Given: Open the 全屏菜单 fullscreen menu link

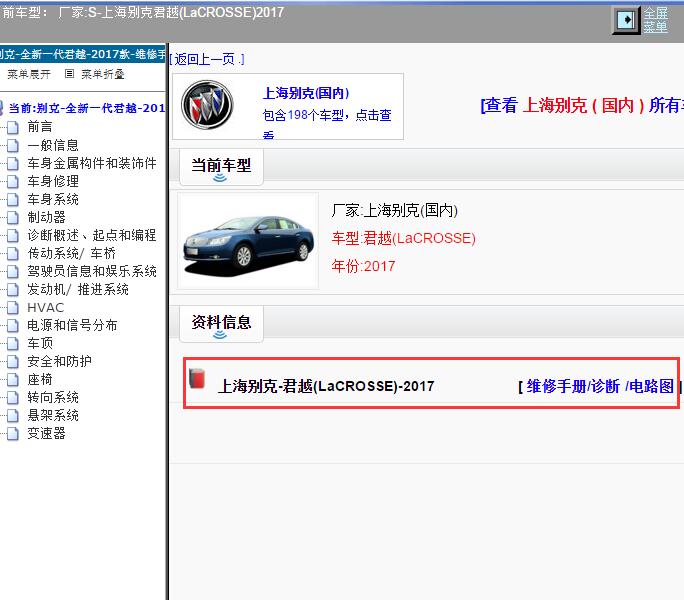Looking at the screenshot, I should pos(655,20).
